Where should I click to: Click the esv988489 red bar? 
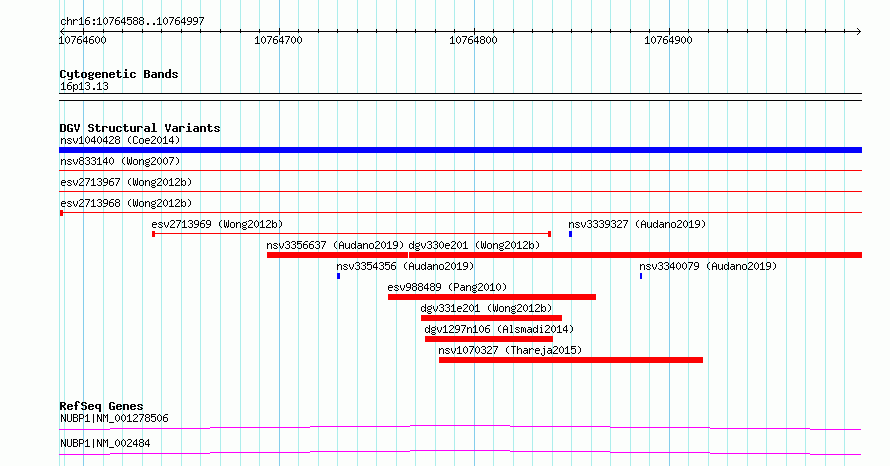[x=492, y=297]
